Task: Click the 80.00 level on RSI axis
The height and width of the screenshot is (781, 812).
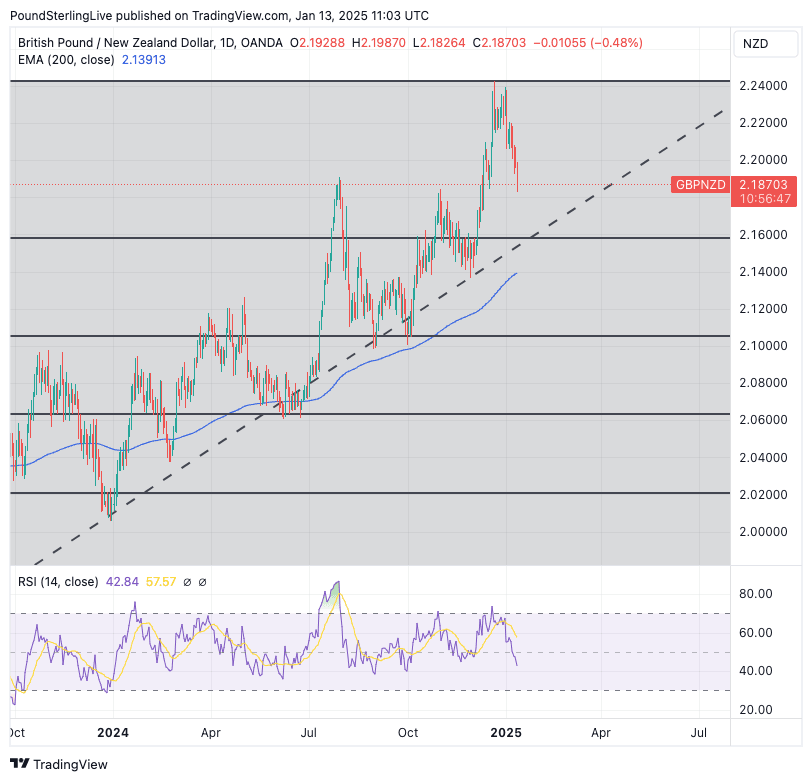Action: 756,594
